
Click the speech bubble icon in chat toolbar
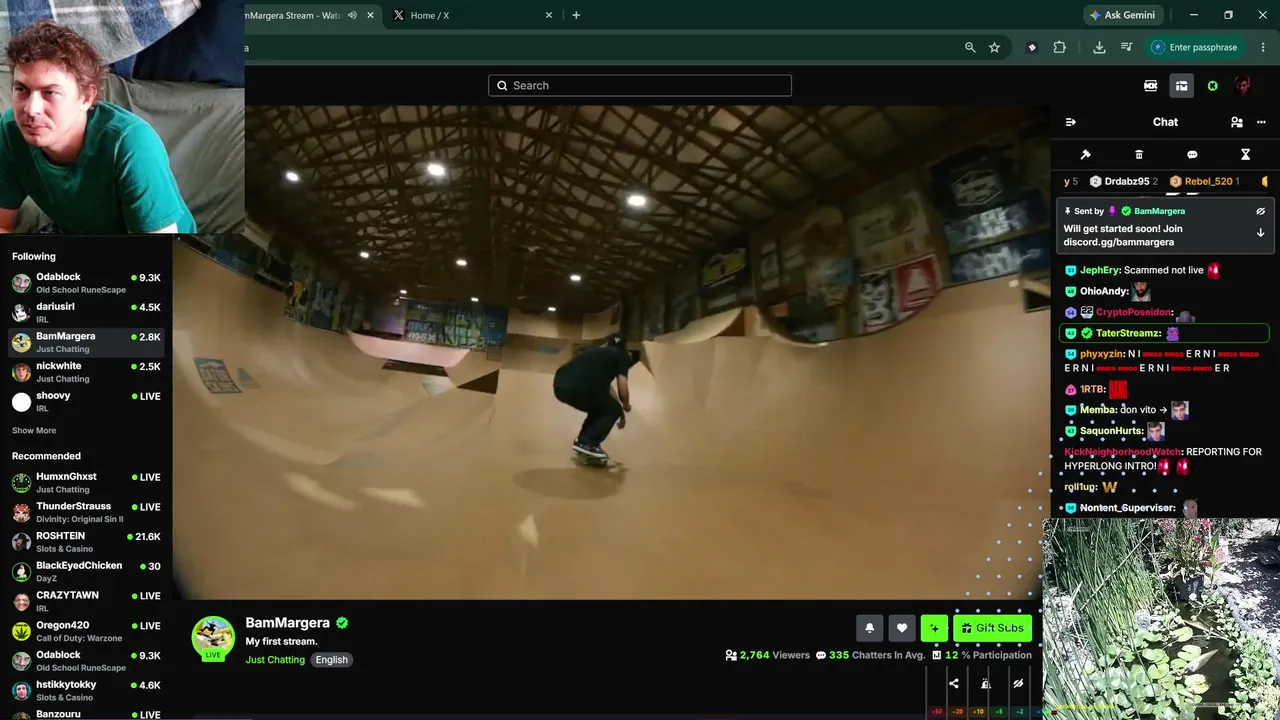point(1192,155)
